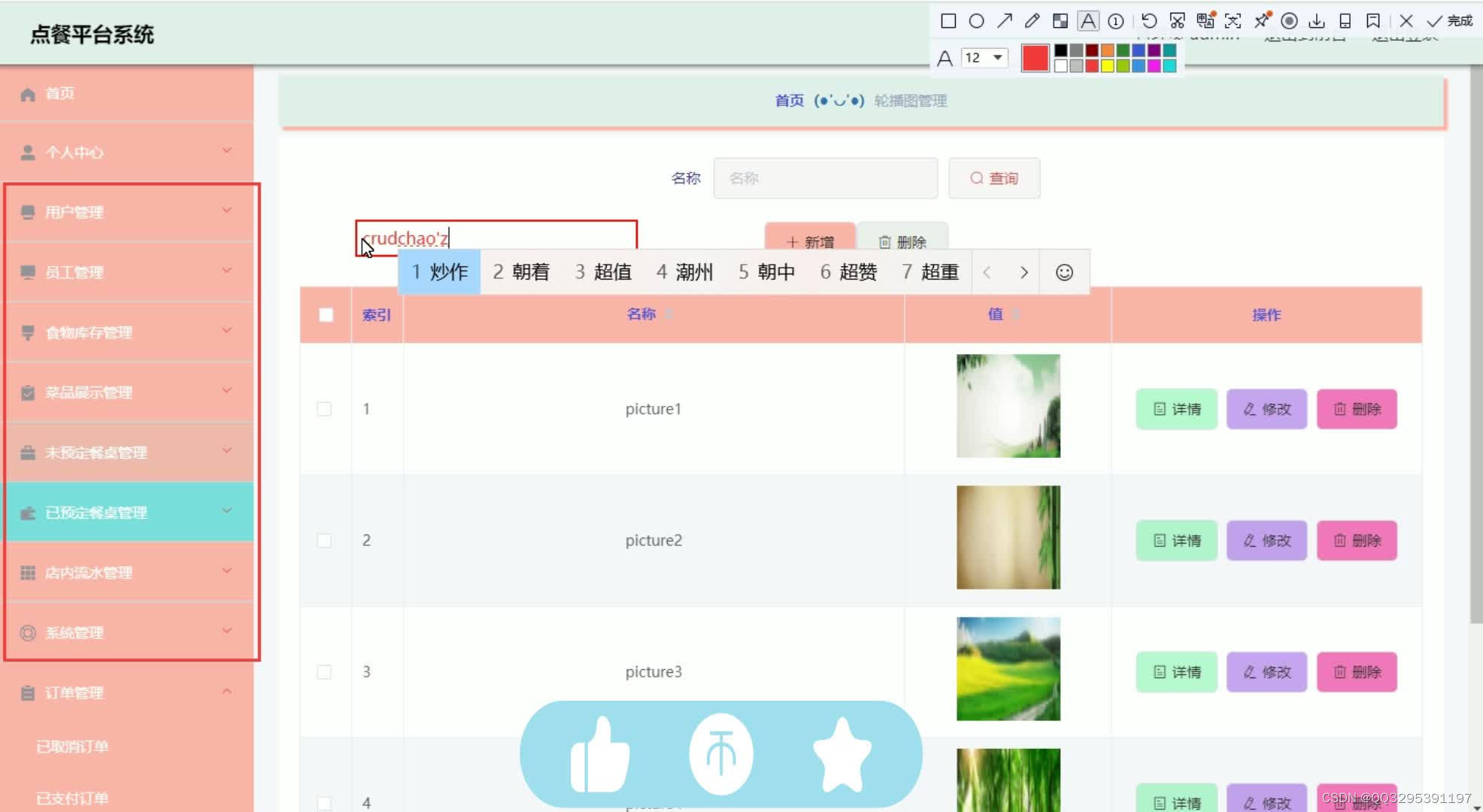Toggle the text annotation A tool
The height and width of the screenshot is (812, 1483).
(1088, 21)
